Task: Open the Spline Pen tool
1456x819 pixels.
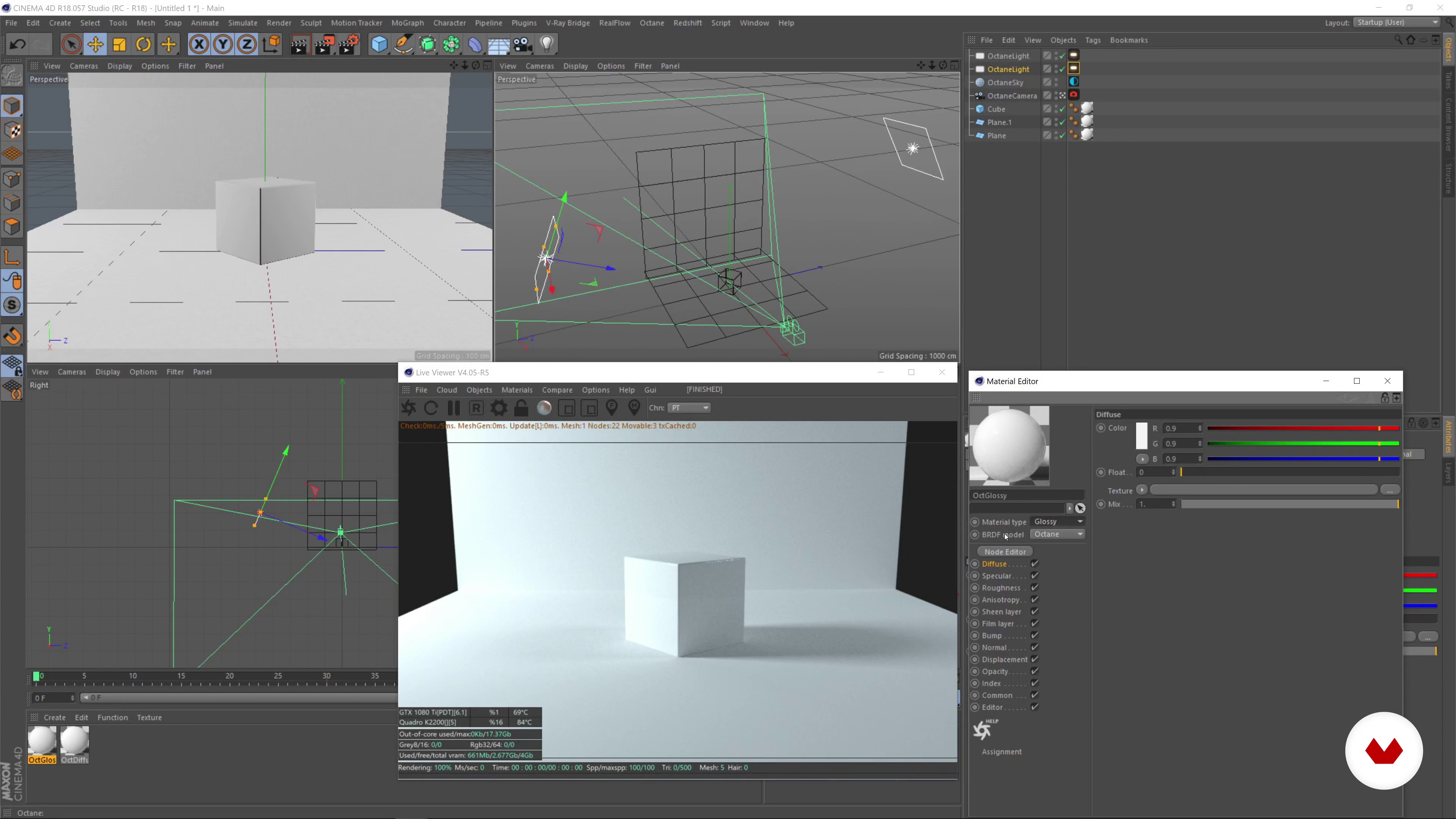Action: click(403, 44)
